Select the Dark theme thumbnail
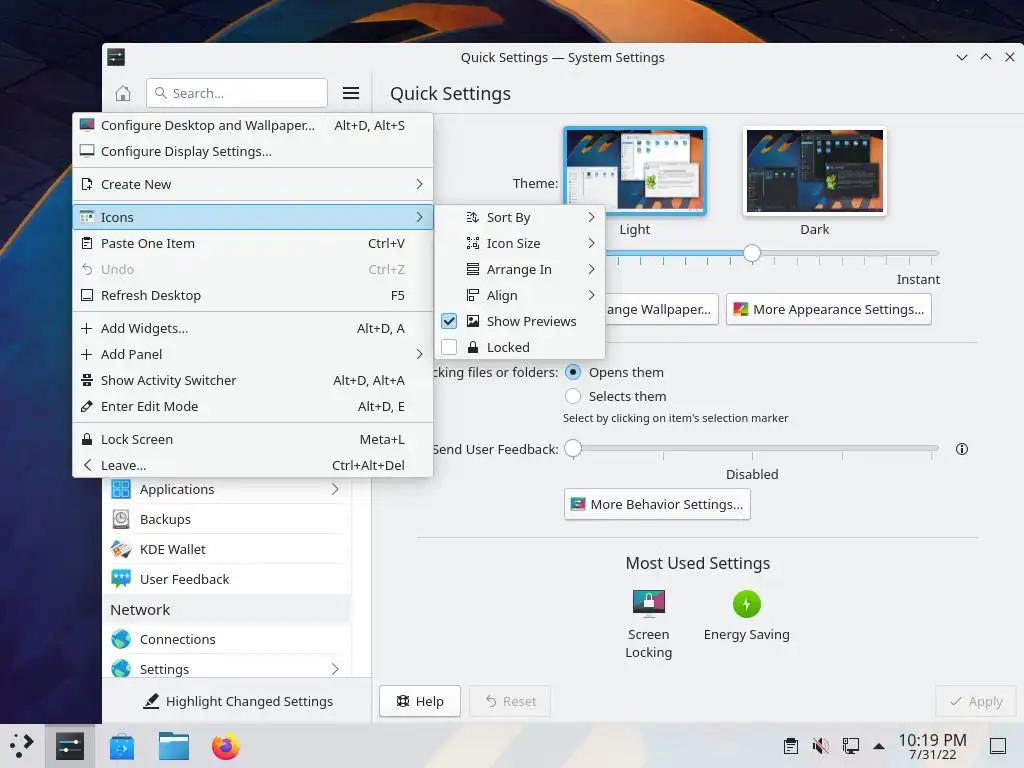This screenshot has width=1024, height=768. coord(814,171)
